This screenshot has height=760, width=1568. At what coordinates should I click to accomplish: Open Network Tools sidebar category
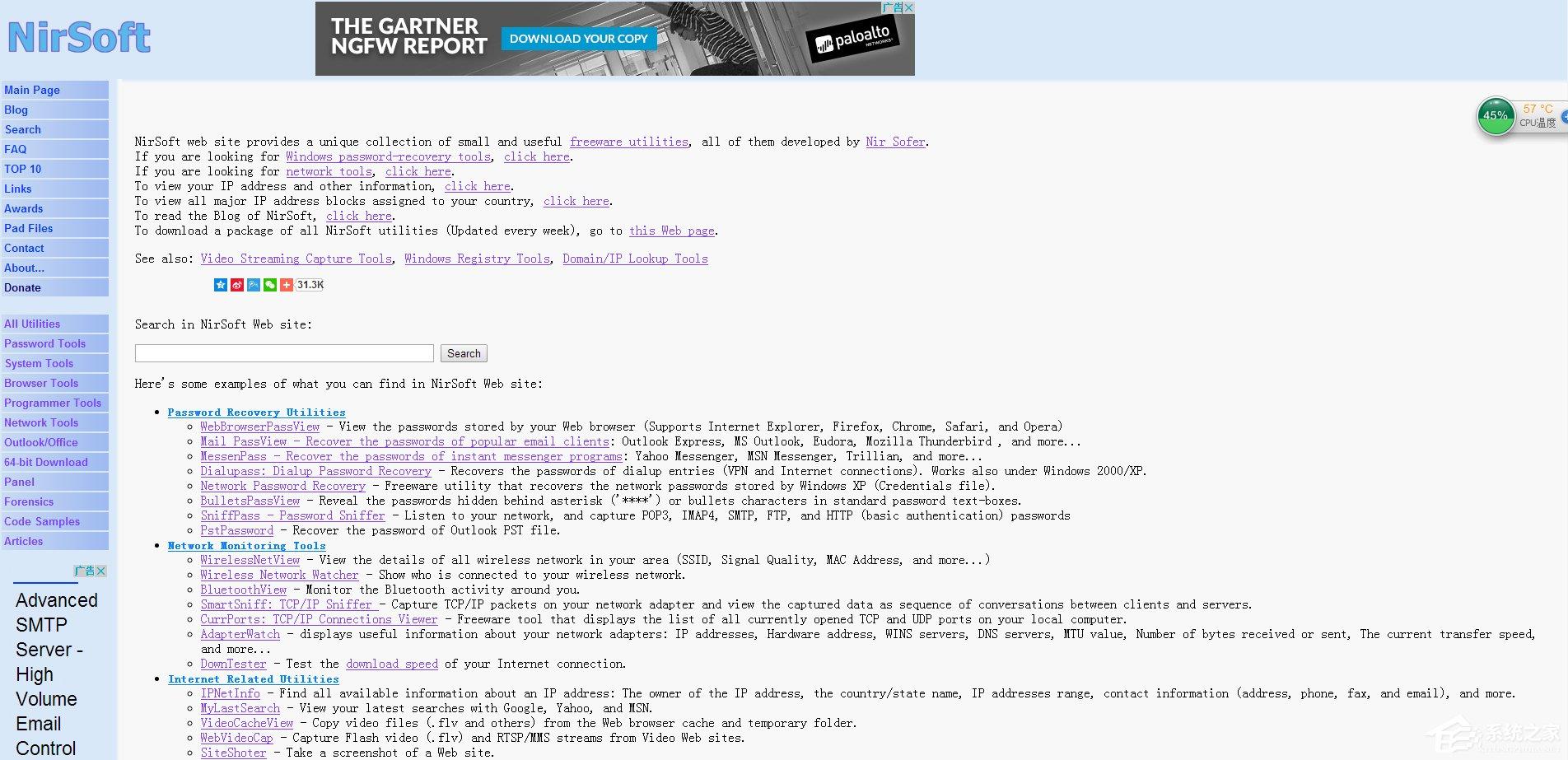click(x=54, y=422)
